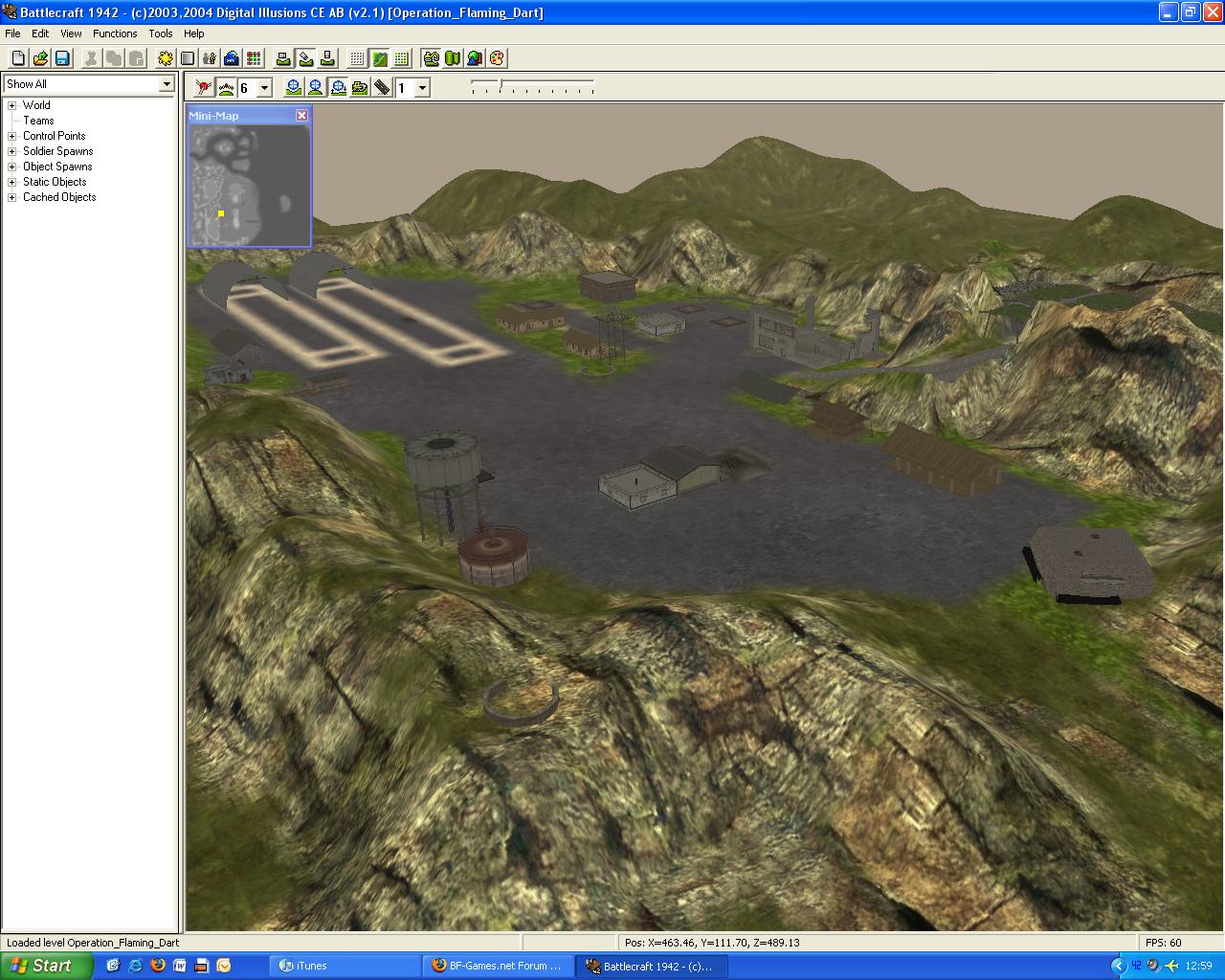Open a level with the folder icon
1225x980 pixels.
(x=40, y=58)
